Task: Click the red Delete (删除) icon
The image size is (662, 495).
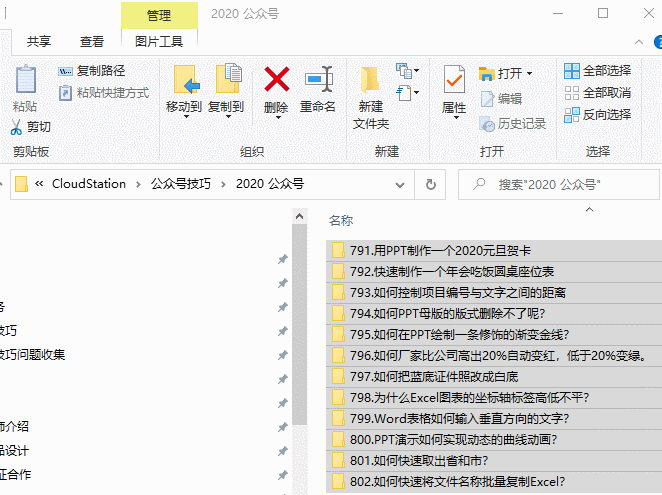Action: (x=277, y=79)
